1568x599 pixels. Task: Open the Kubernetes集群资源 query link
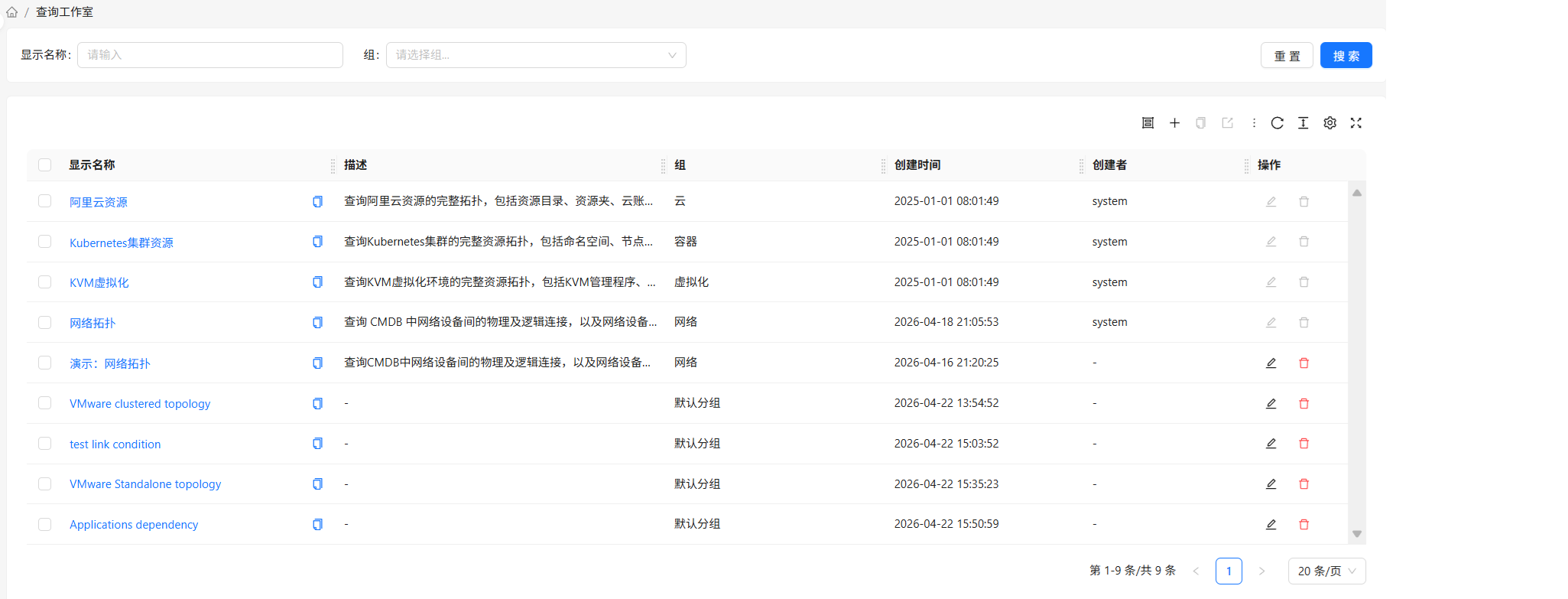click(122, 243)
